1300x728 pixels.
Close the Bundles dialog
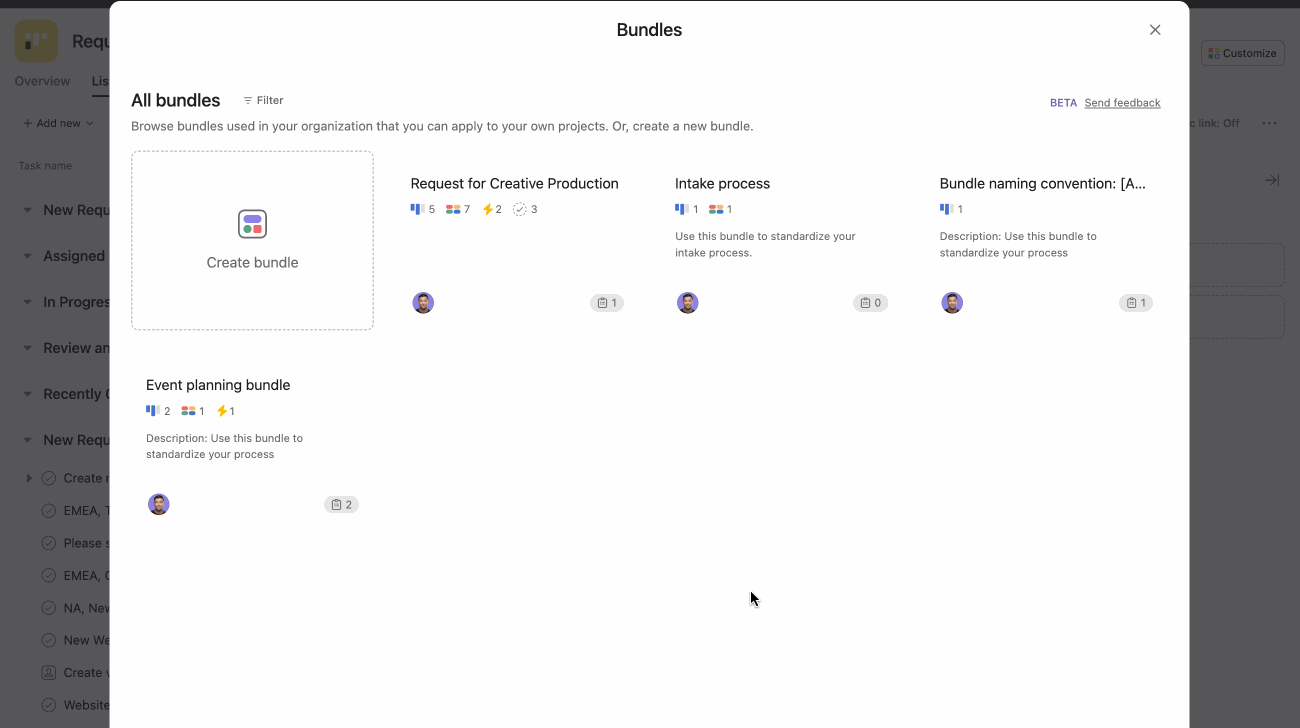pos(1155,30)
